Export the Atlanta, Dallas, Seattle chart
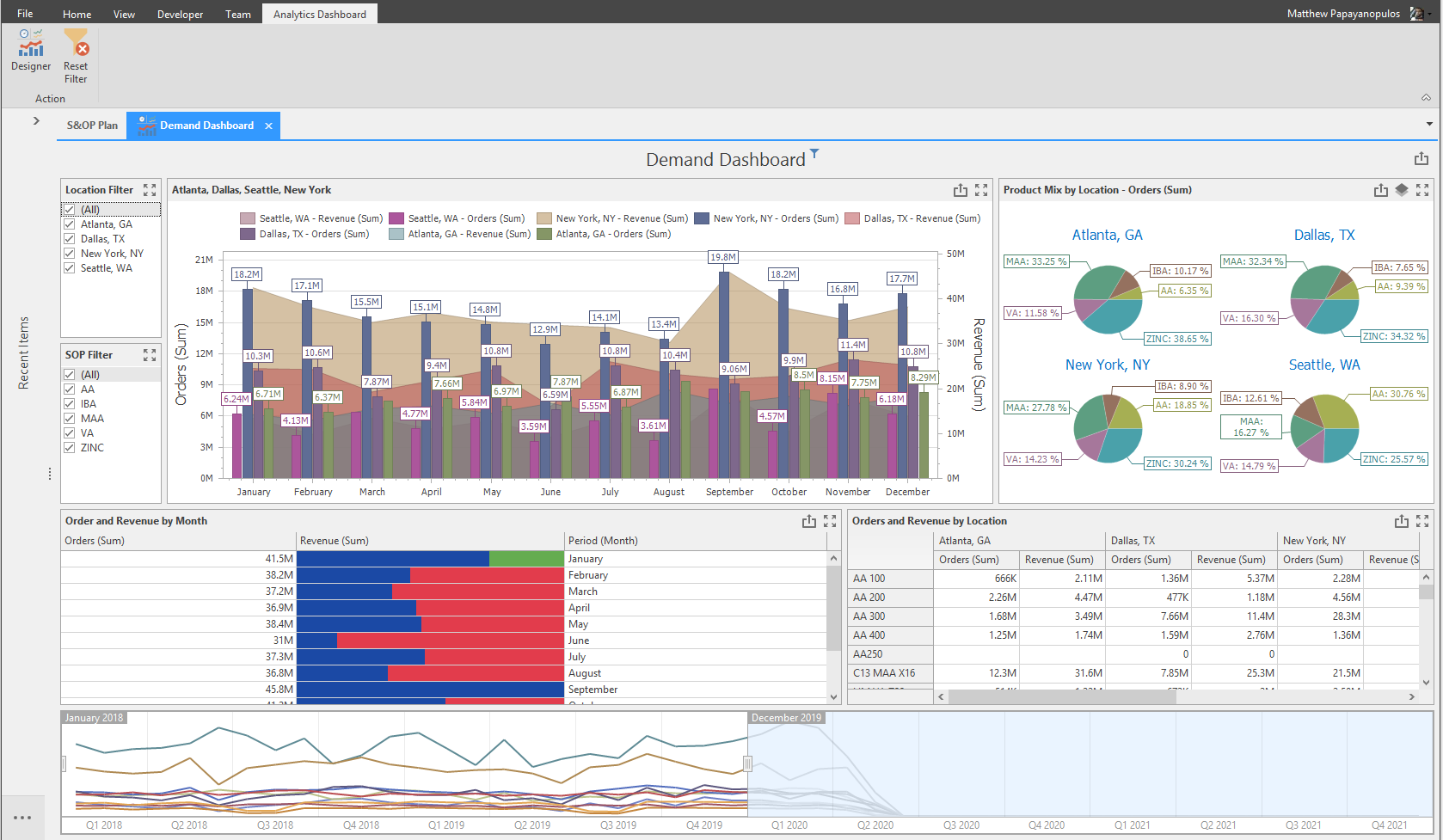 961,190
